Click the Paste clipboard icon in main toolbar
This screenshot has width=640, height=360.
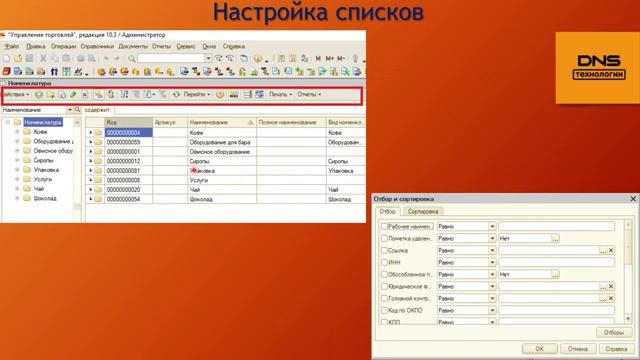coord(66,59)
